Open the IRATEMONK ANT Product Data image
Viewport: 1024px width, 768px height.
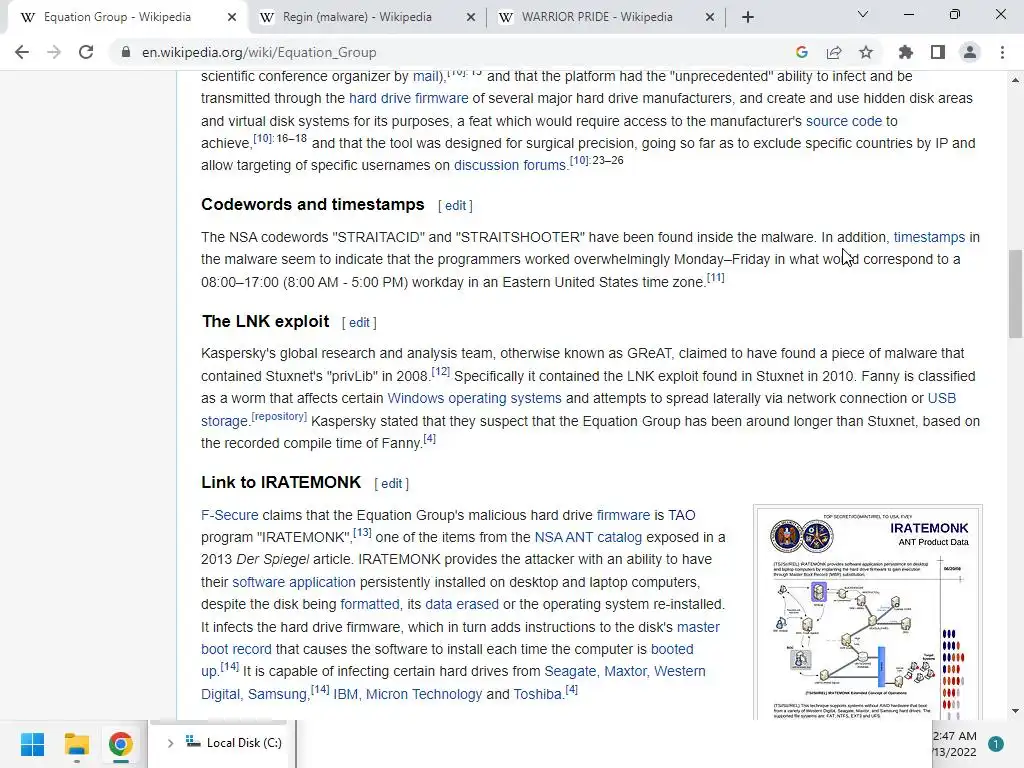(x=868, y=613)
